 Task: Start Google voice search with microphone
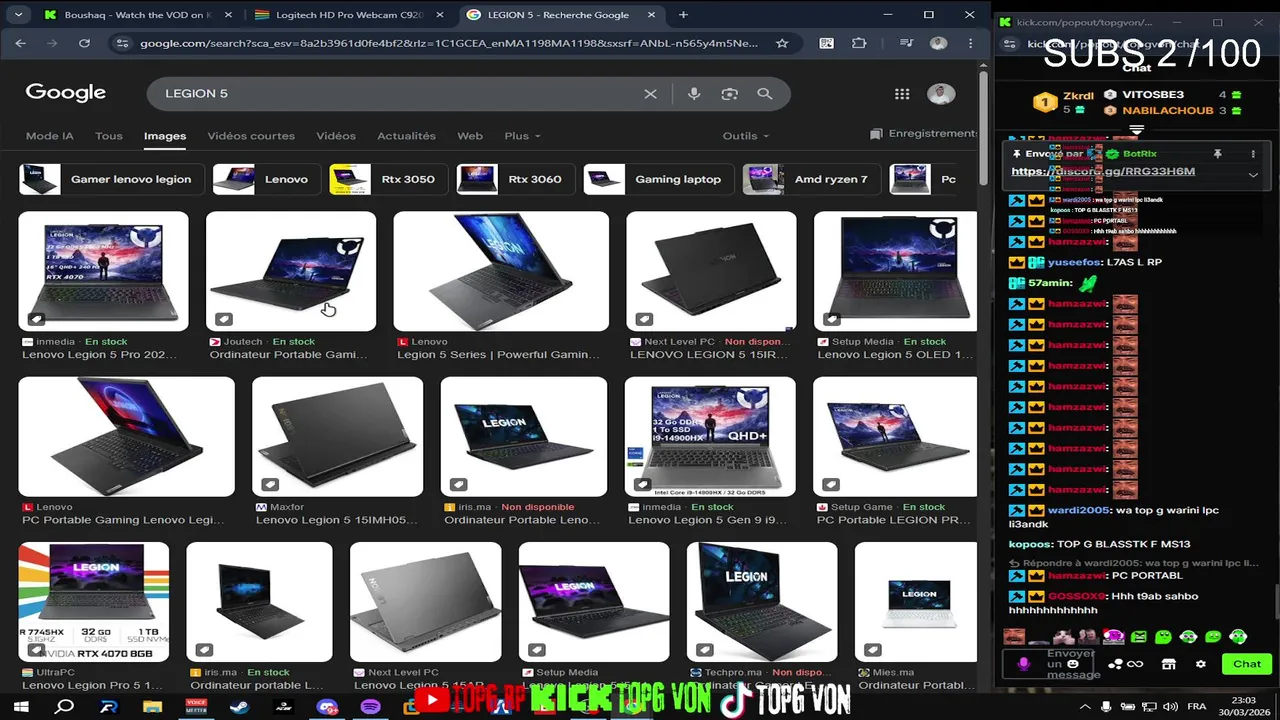tap(694, 93)
